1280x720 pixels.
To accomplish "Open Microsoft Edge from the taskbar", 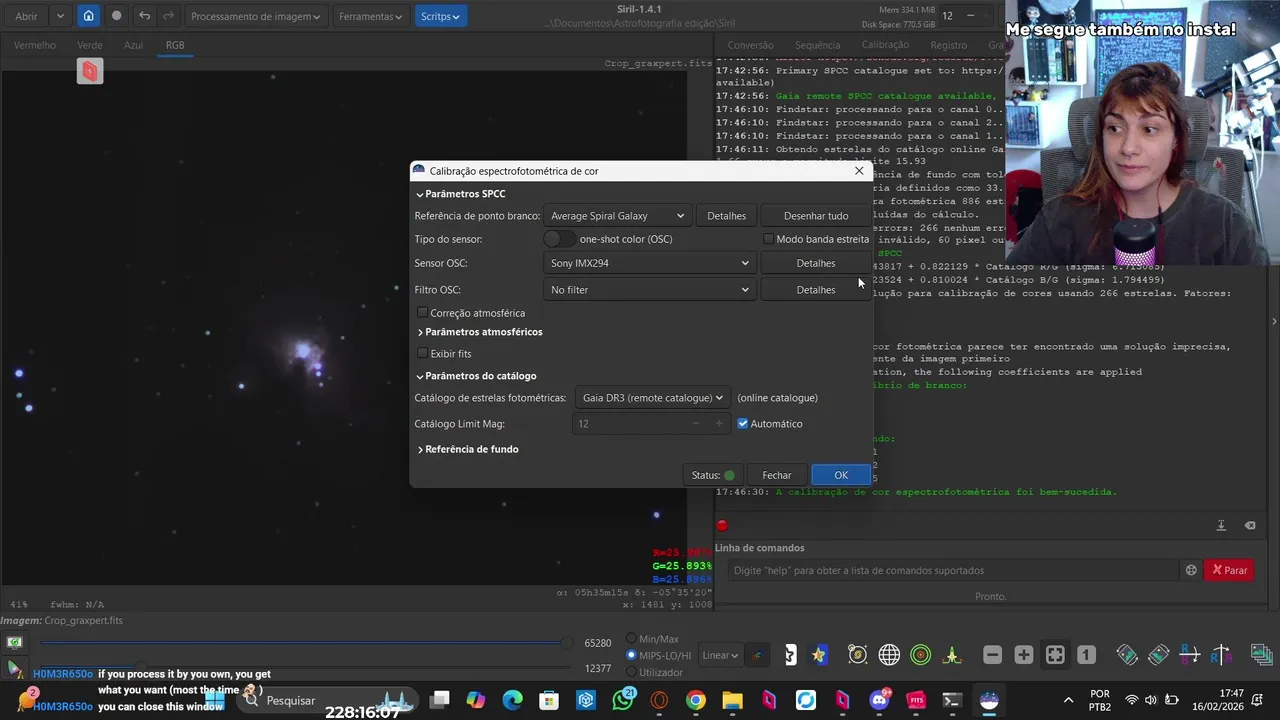I will [x=512, y=700].
